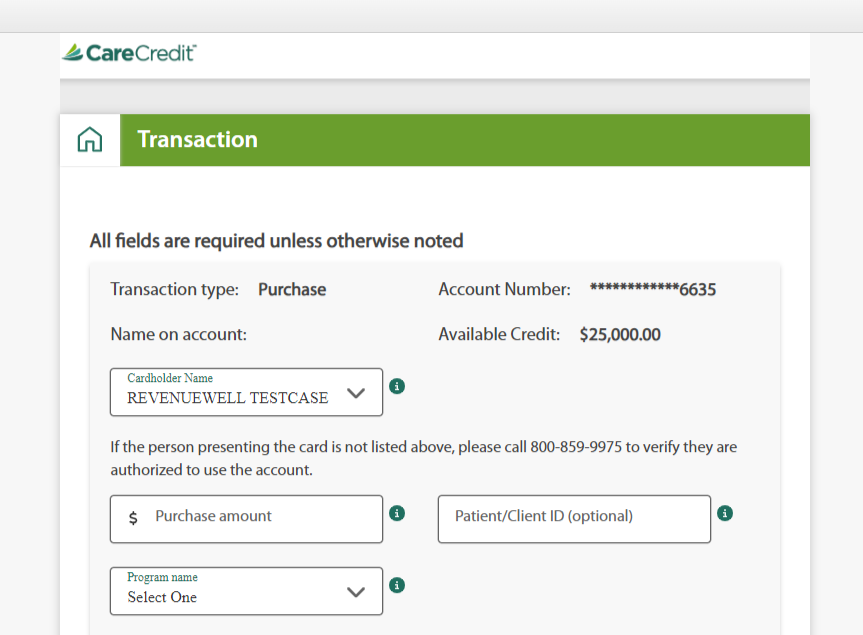Open info icon next to Patient/Client ID

pos(725,513)
